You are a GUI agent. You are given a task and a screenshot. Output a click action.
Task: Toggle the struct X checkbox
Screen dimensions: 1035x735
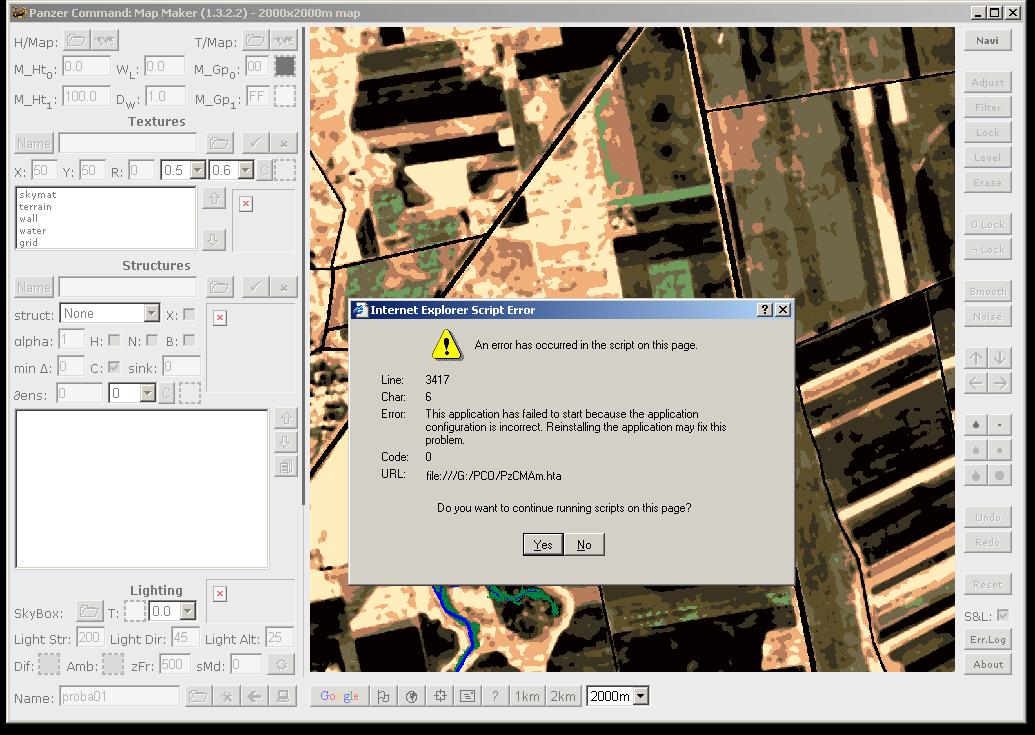189,314
